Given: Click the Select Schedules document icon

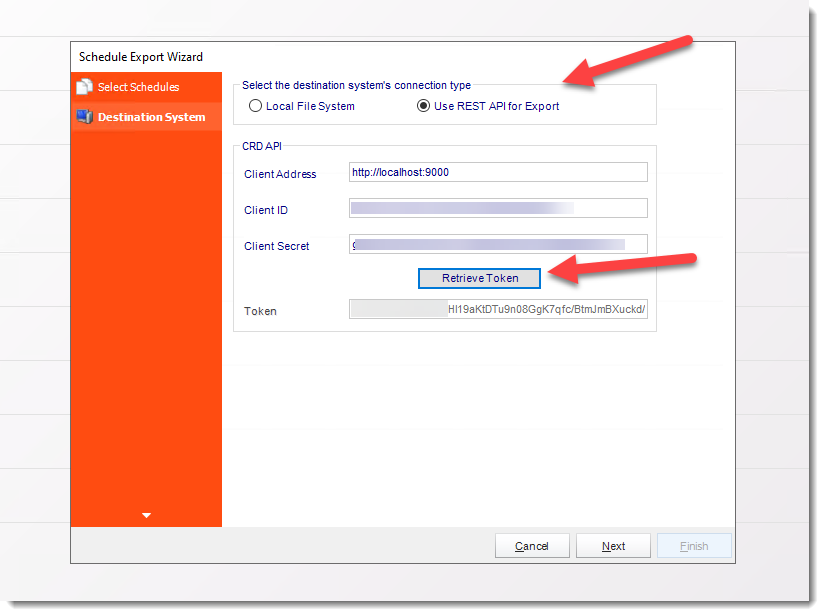Looking at the screenshot, I should (x=86, y=87).
